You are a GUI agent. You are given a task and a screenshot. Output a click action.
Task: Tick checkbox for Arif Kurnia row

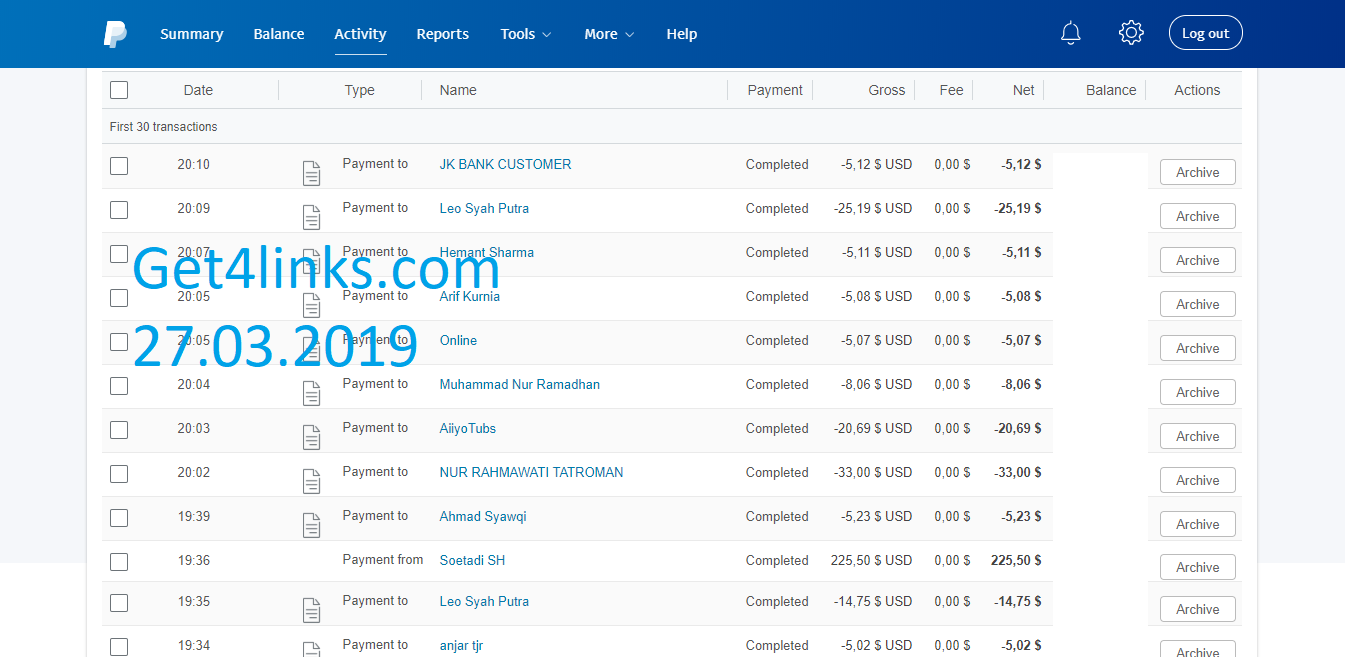click(x=119, y=298)
